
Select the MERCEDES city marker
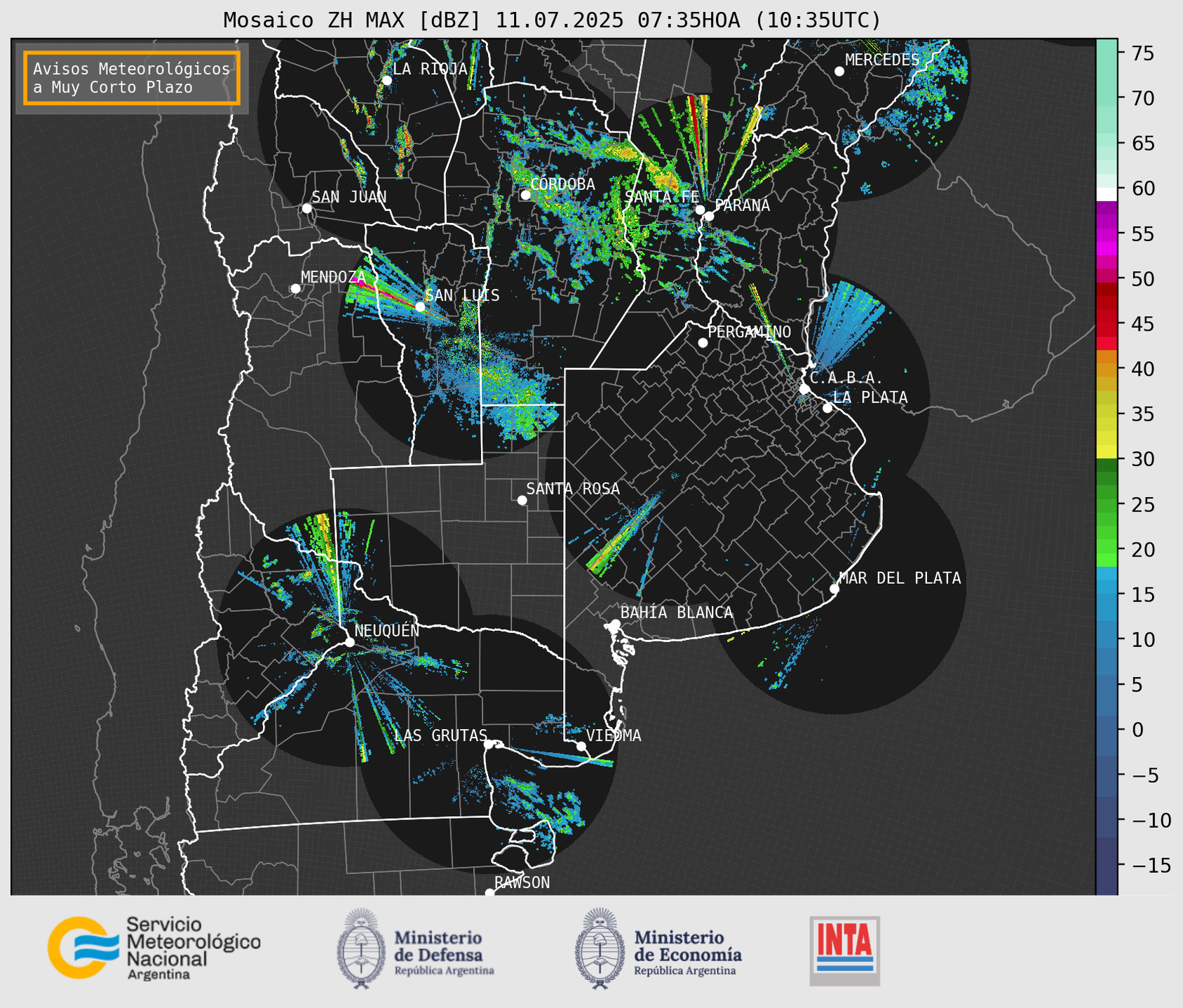pos(839,71)
